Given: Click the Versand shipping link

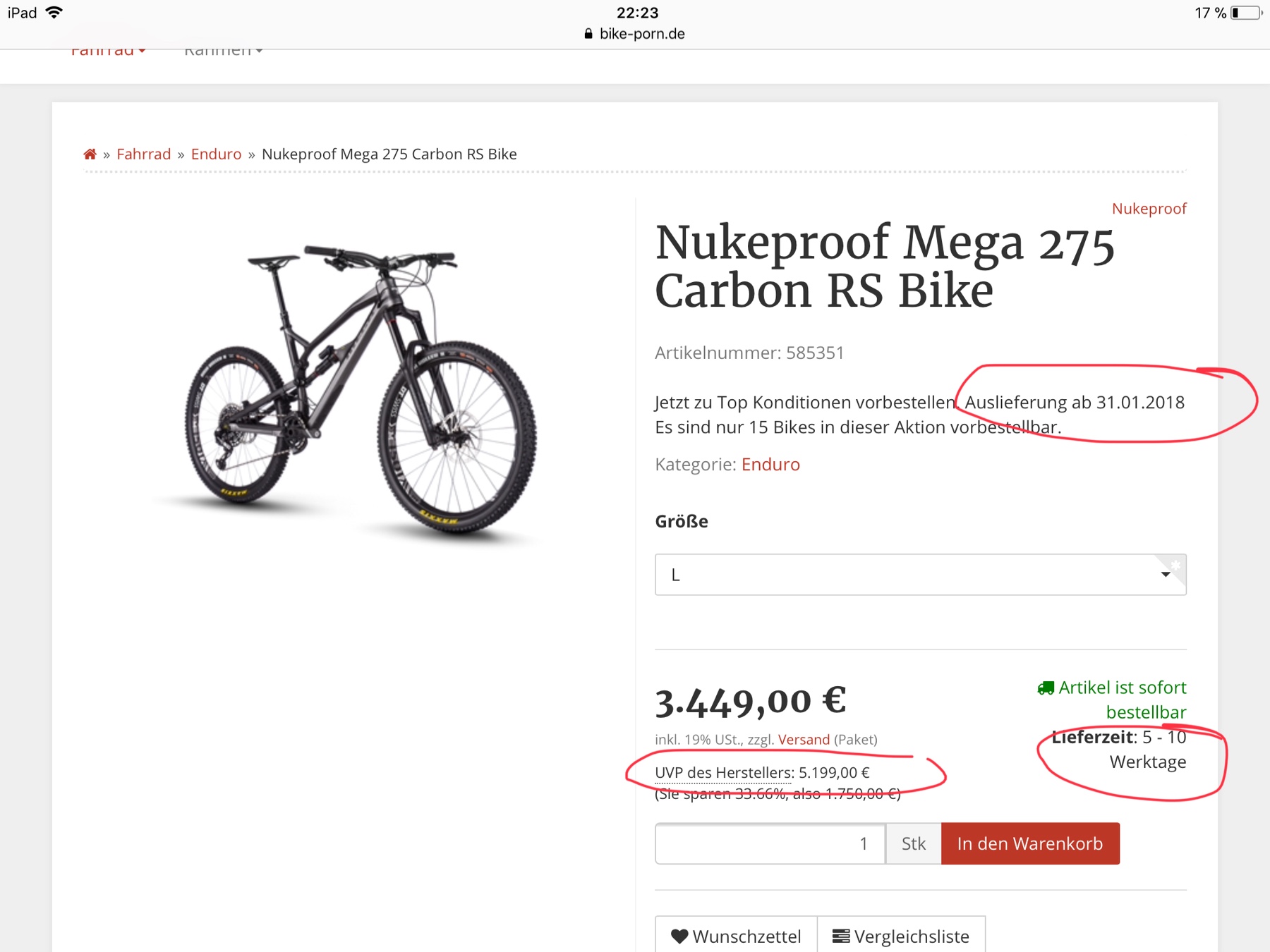Looking at the screenshot, I should [804, 740].
